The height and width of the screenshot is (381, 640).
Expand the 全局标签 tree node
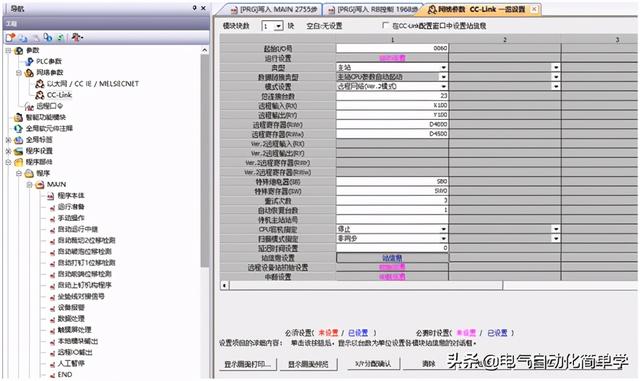8,140
